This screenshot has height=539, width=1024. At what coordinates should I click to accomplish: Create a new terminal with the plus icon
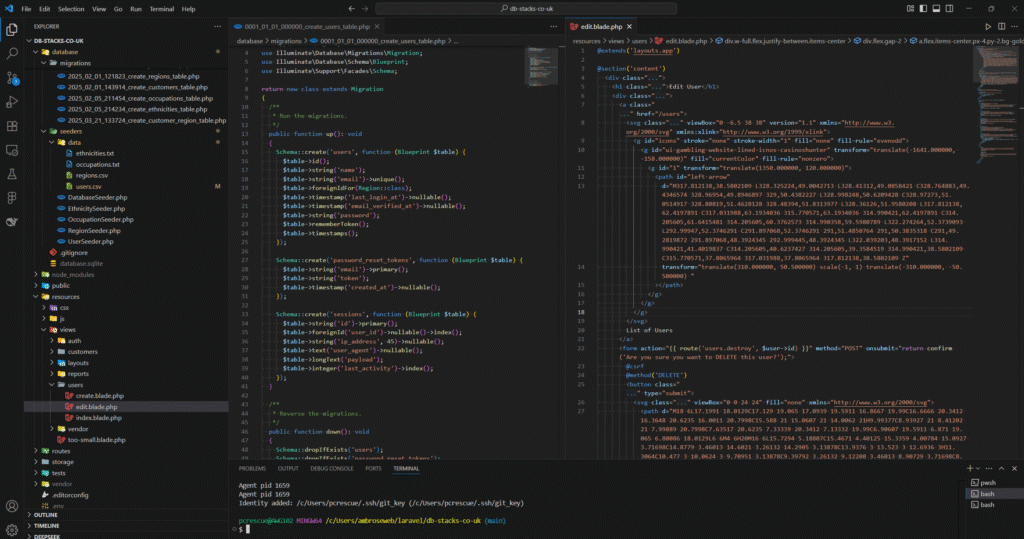970,468
